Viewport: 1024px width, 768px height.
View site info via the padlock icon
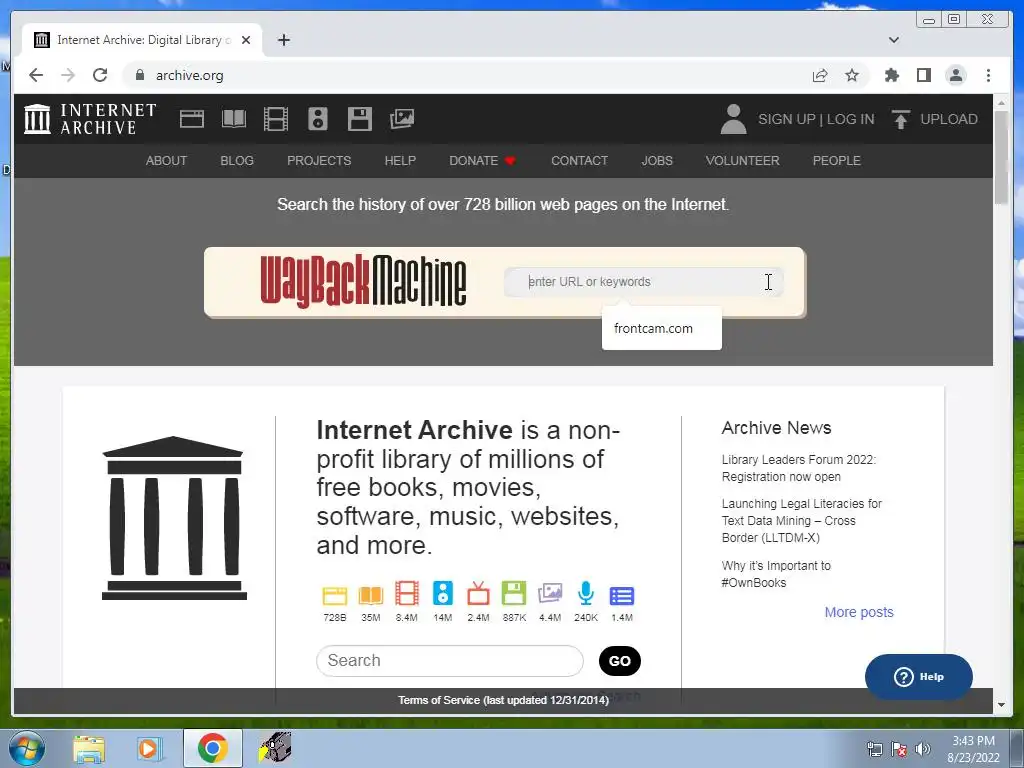139,75
